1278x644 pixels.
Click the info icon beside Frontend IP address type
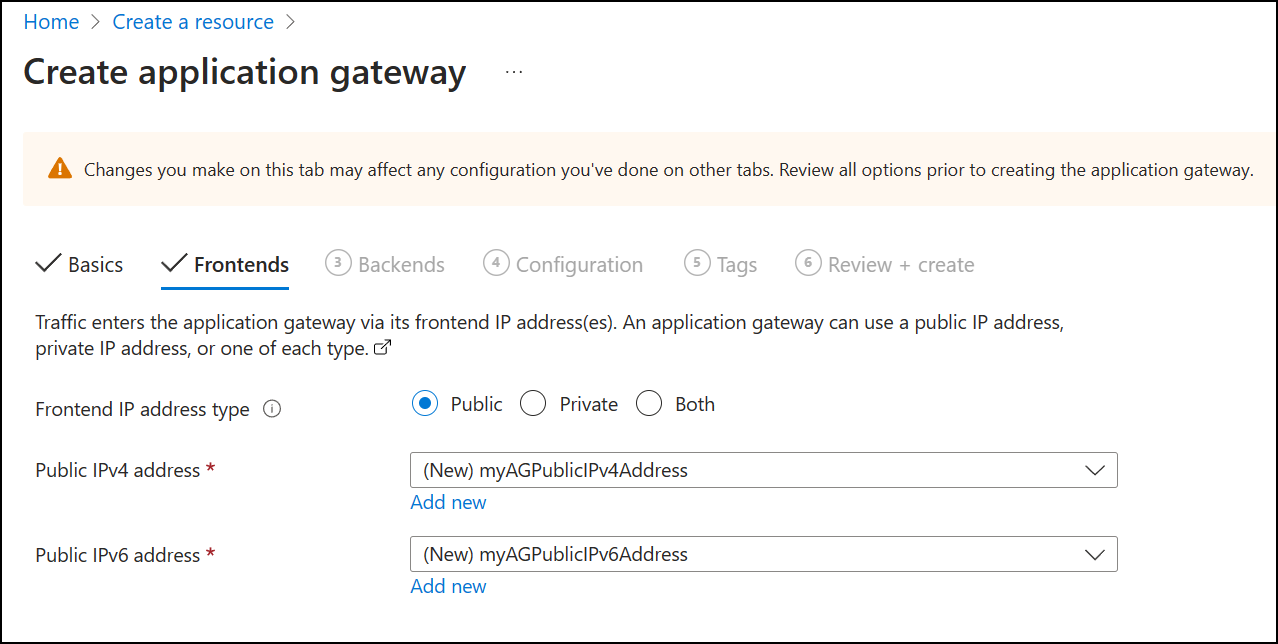coord(272,409)
